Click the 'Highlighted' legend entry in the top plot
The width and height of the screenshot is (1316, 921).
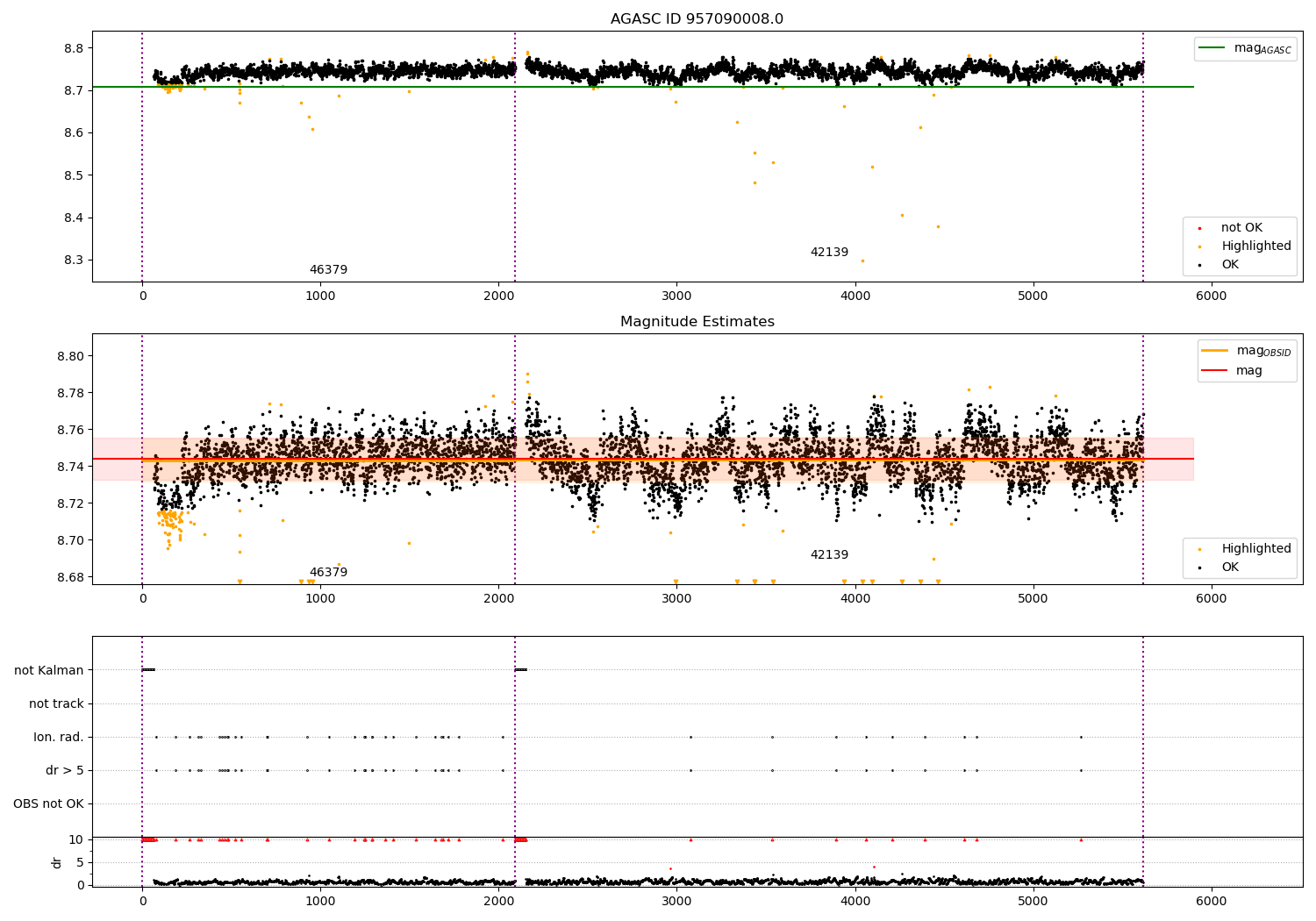point(1246,246)
